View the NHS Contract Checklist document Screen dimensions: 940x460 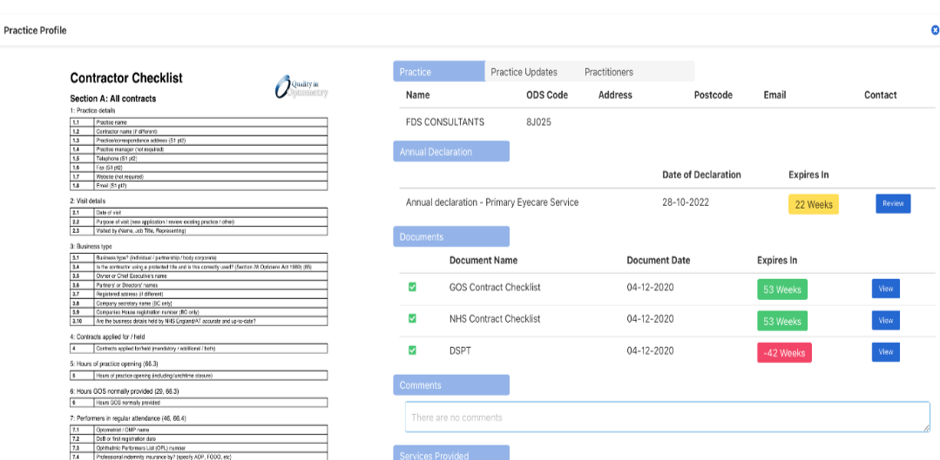(885, 320)
